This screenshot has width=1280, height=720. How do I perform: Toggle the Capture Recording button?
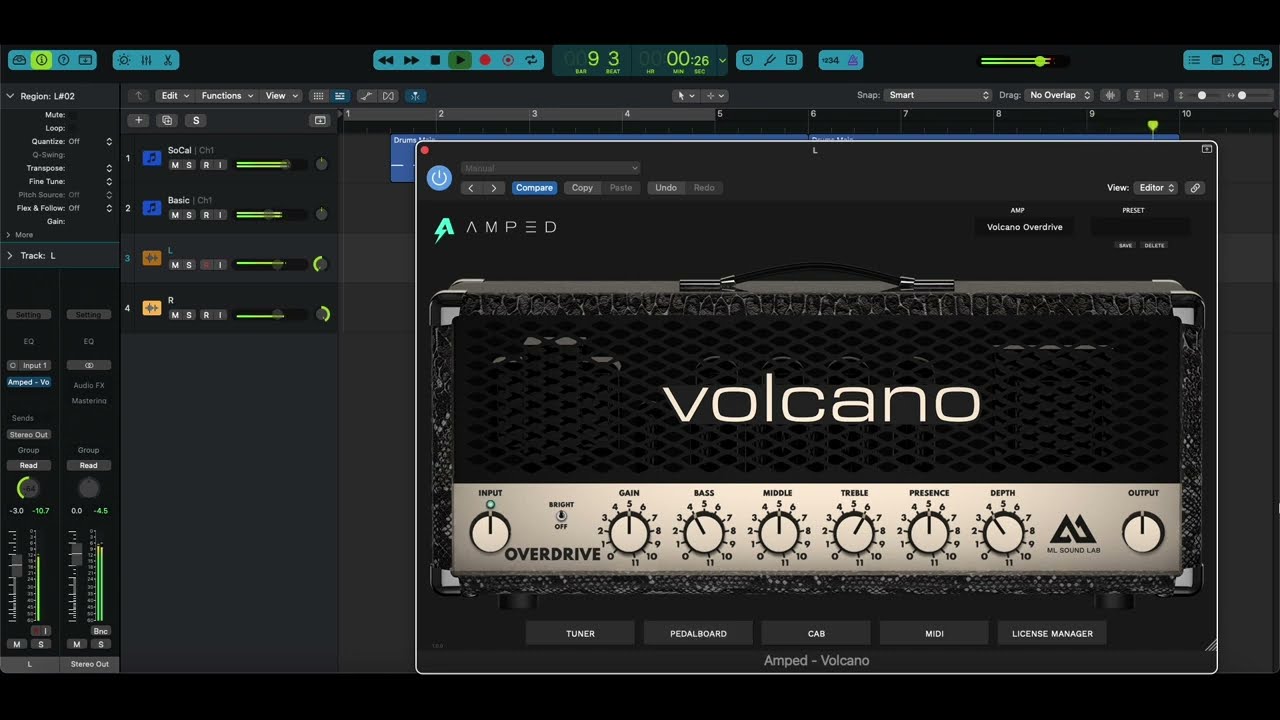[508, 60]
